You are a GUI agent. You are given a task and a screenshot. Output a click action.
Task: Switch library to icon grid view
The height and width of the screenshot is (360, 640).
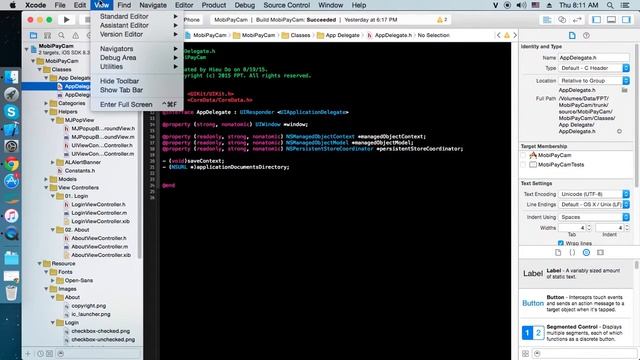tap(525, 353)
